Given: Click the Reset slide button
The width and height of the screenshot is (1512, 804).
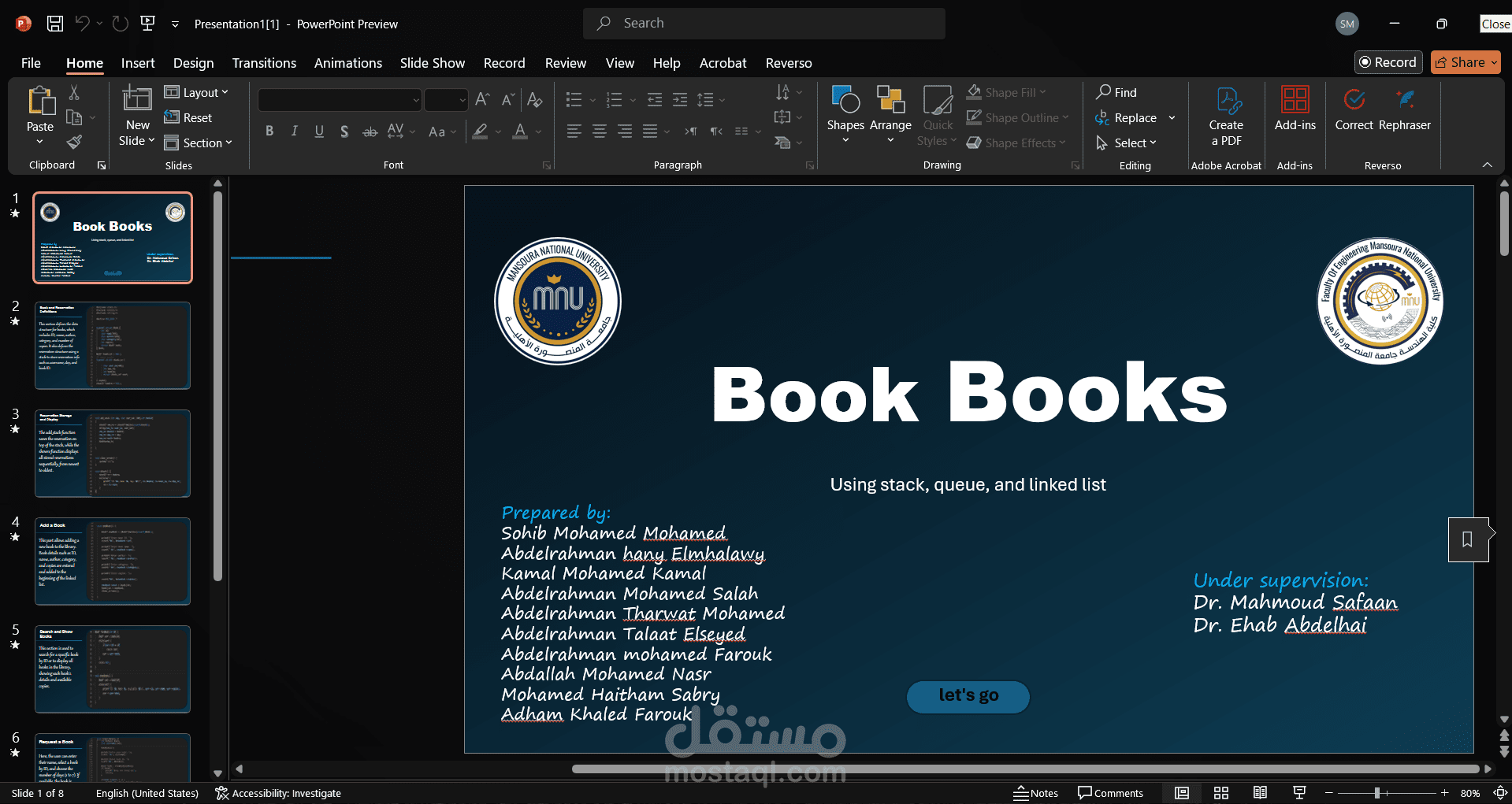Looking at the screenshot, I should (x=188, y=117).
